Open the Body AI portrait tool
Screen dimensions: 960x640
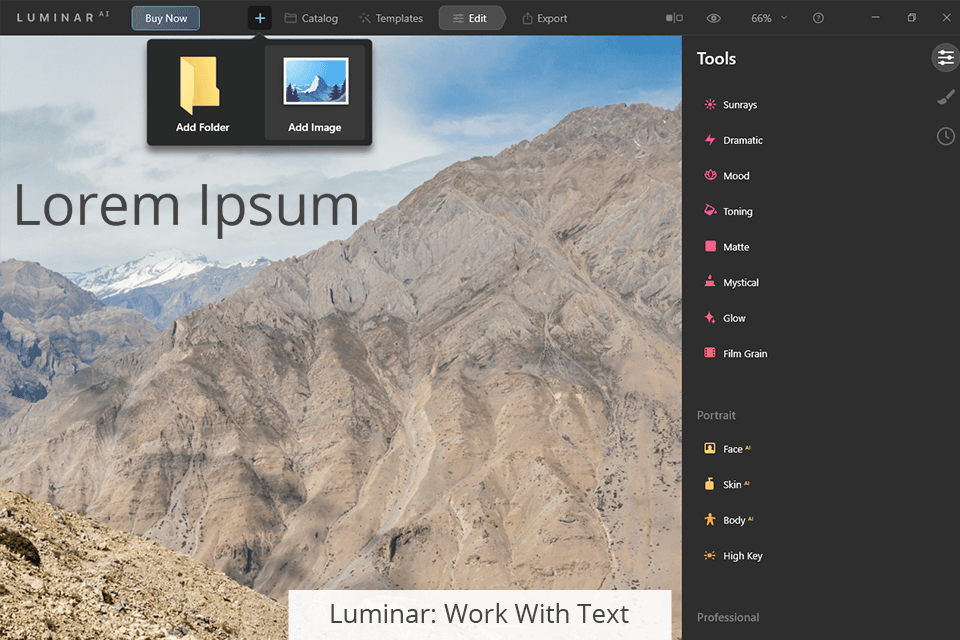coord(728,520)
